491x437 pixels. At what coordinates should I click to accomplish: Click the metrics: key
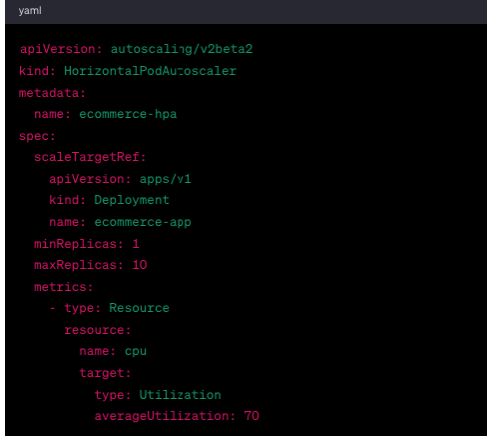click(63, 287)
